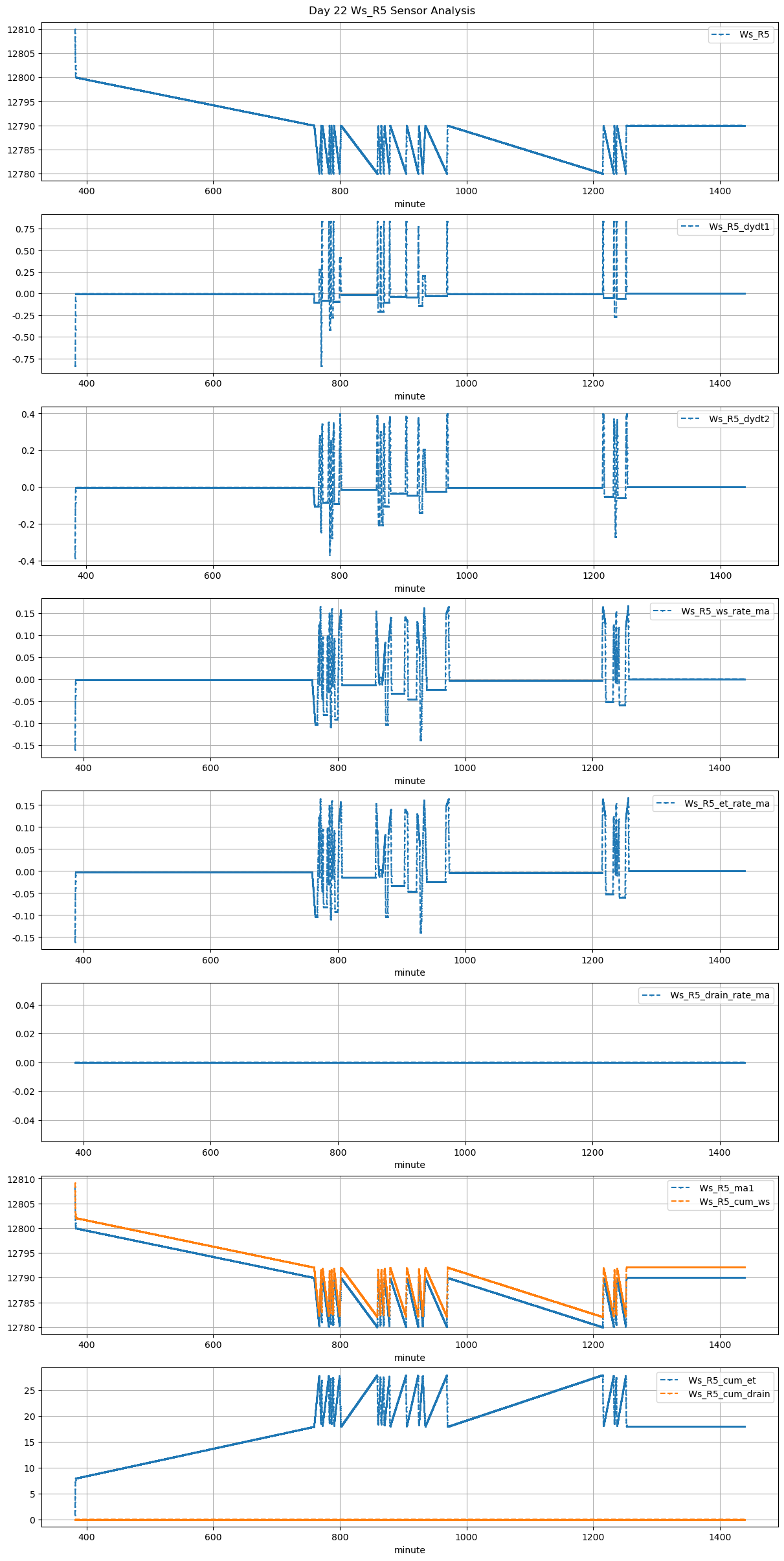The width and height of the screenshot is (784, 1561).
Task: Click the Ws_R5_ws_rate_ma legend text
Action: coord(725,611)
